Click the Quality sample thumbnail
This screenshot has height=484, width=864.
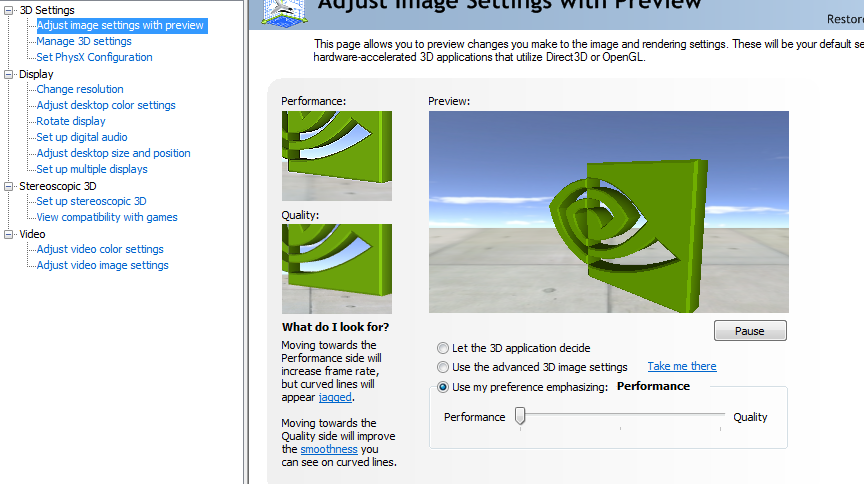click(x=337, y=268)
